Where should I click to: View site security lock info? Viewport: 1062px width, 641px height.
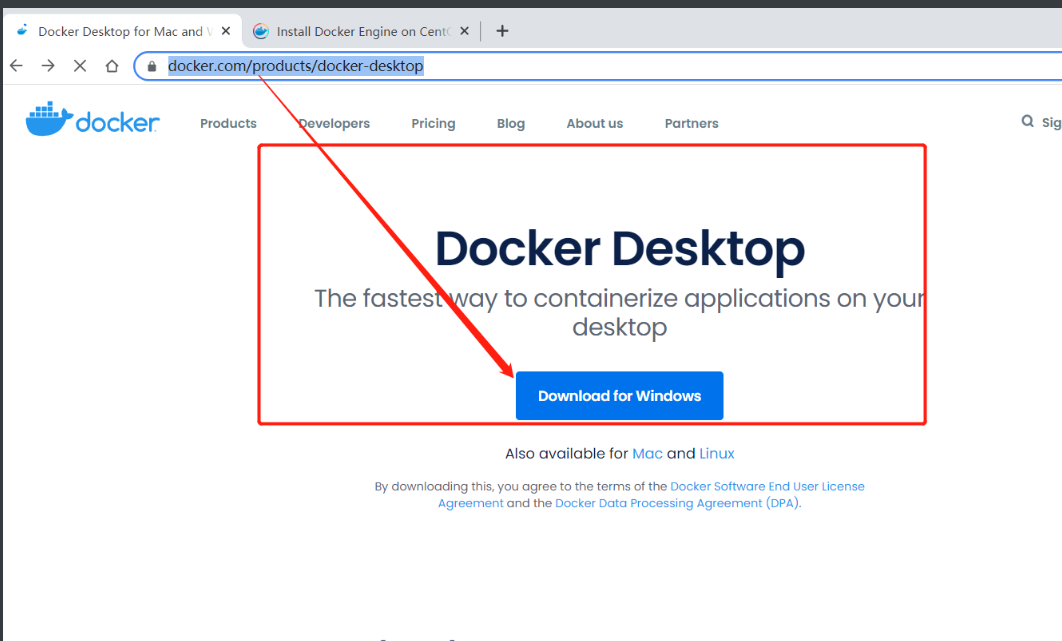(x=152, y=66)
